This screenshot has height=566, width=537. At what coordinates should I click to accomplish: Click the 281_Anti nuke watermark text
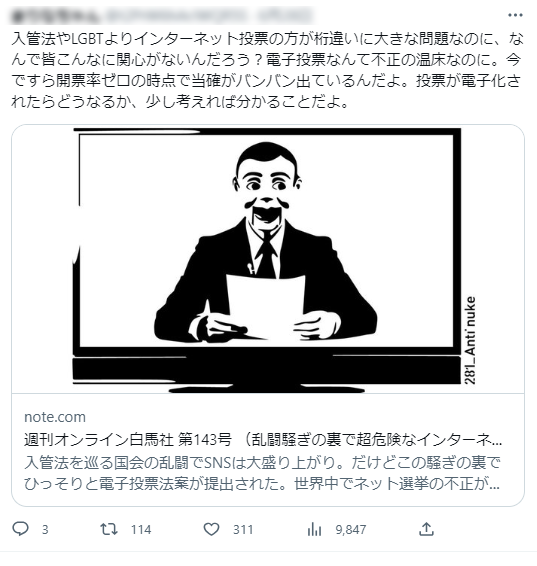point(469,340)
